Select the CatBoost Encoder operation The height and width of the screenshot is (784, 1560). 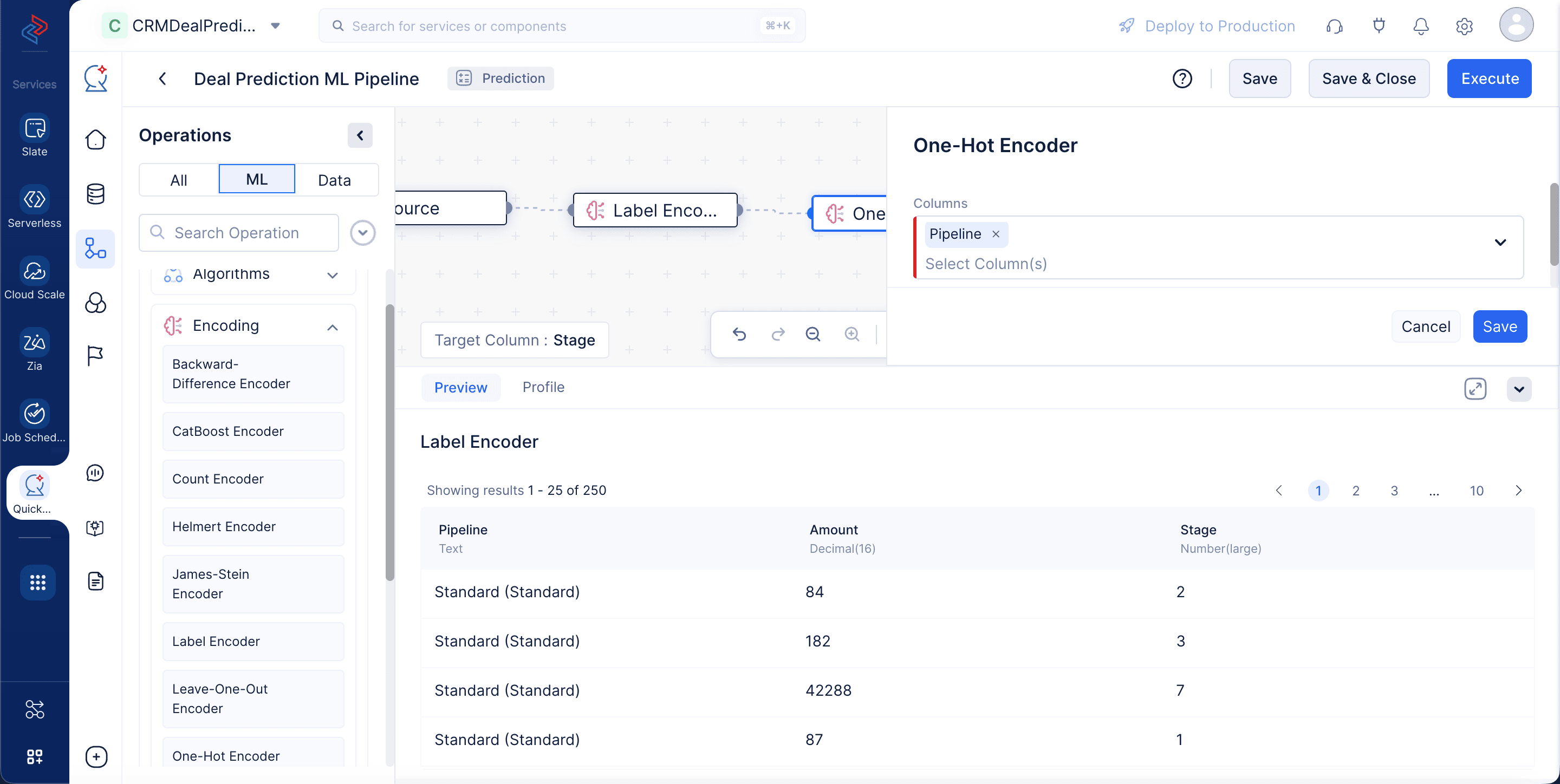[x=253, y=432]
